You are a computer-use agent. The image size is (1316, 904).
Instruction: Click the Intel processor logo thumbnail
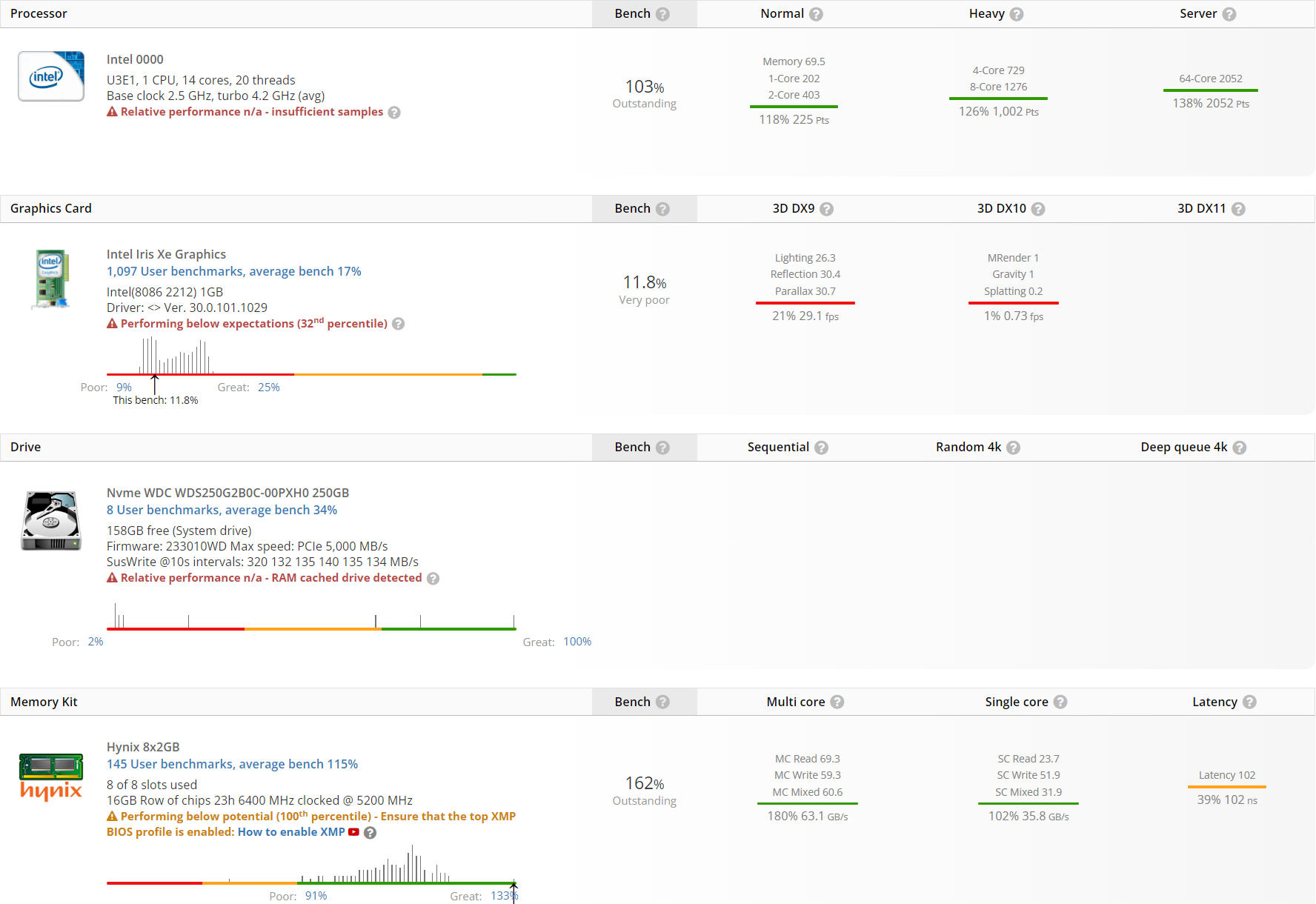tap(51, 76)
